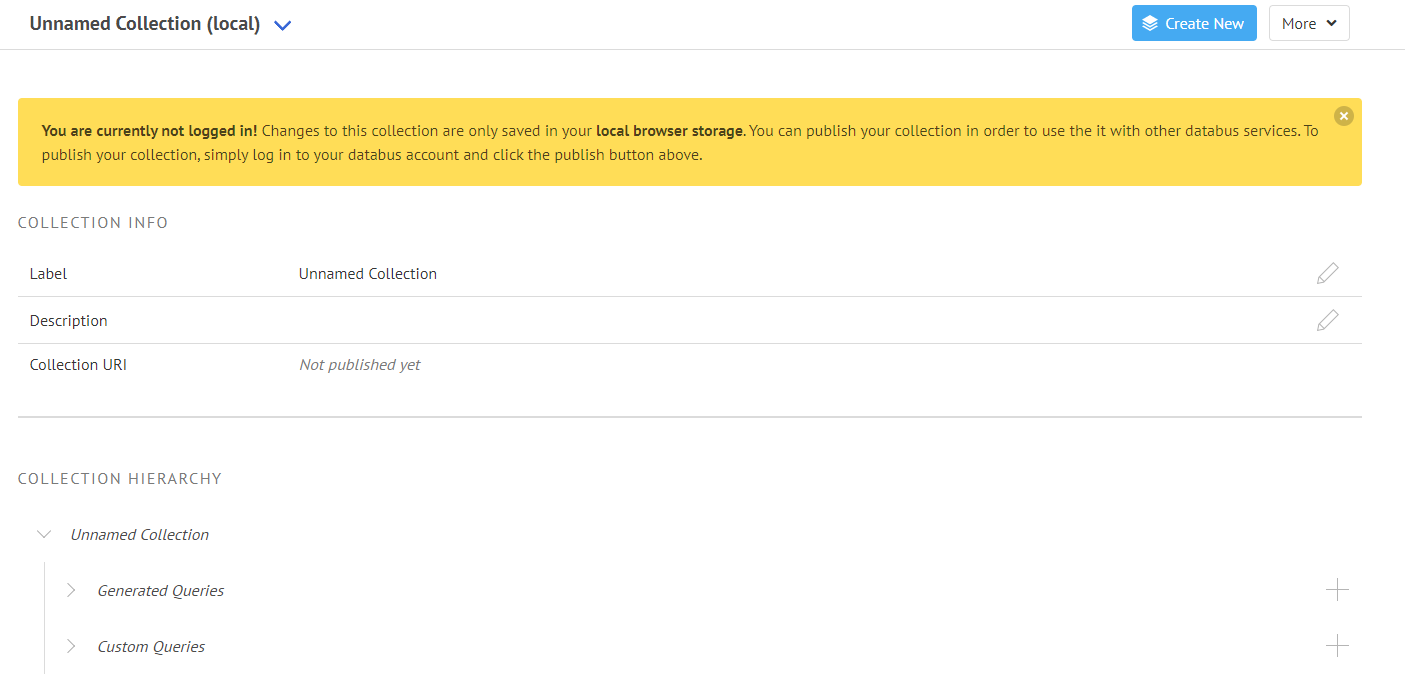Click the 'Unnamed Collection (local)' page title
Image resolution: width=1405 pixels, height=685 pixels.
[145, 24]
